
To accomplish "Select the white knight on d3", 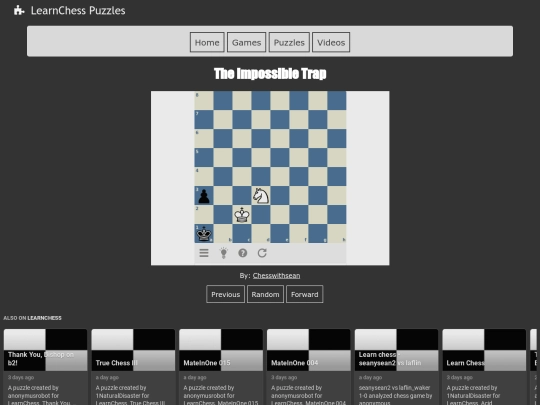I will pos(261,196).
